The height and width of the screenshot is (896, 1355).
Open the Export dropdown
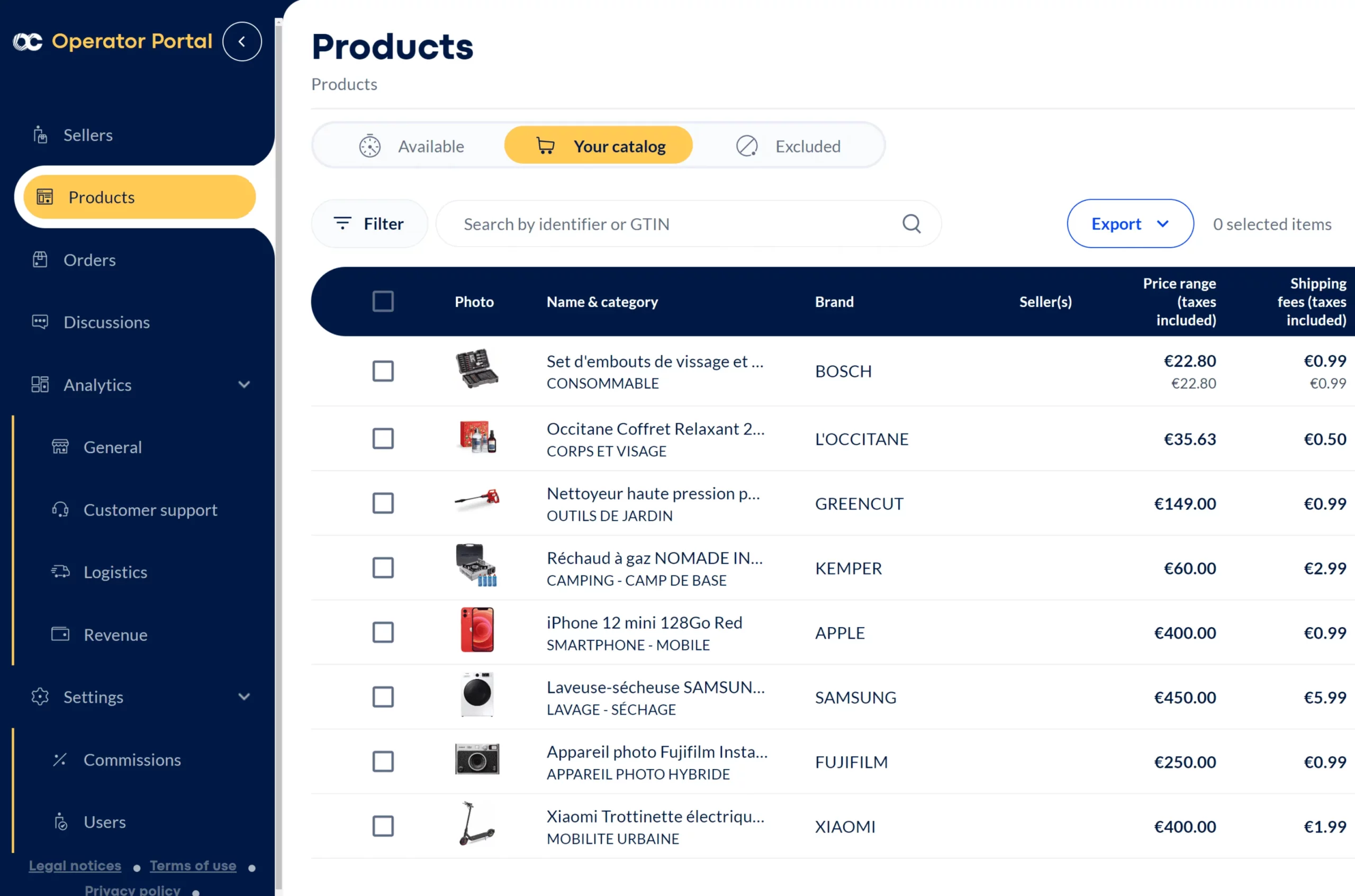pos(1130,223)
